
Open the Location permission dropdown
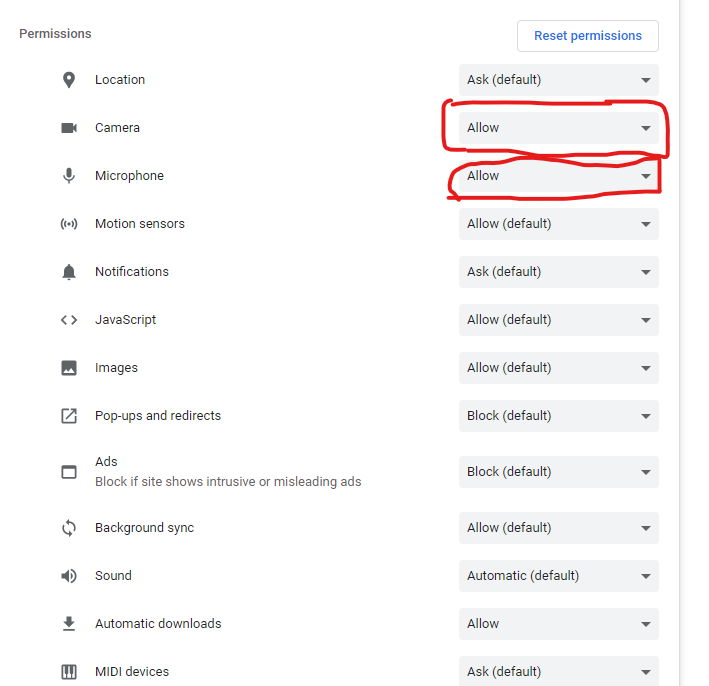pyautogui.click(x=558, y=80)
